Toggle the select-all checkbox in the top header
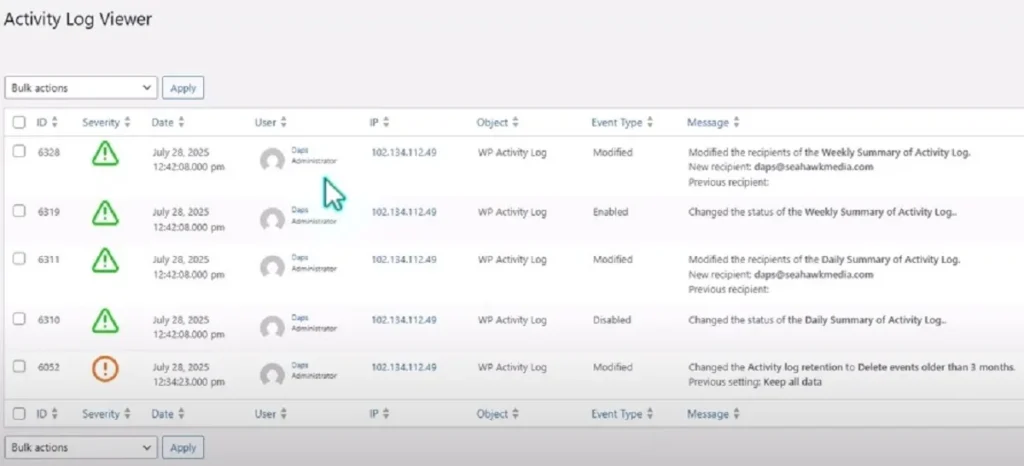The width and height of the screenshot is (1024, 466). (20, 122)
